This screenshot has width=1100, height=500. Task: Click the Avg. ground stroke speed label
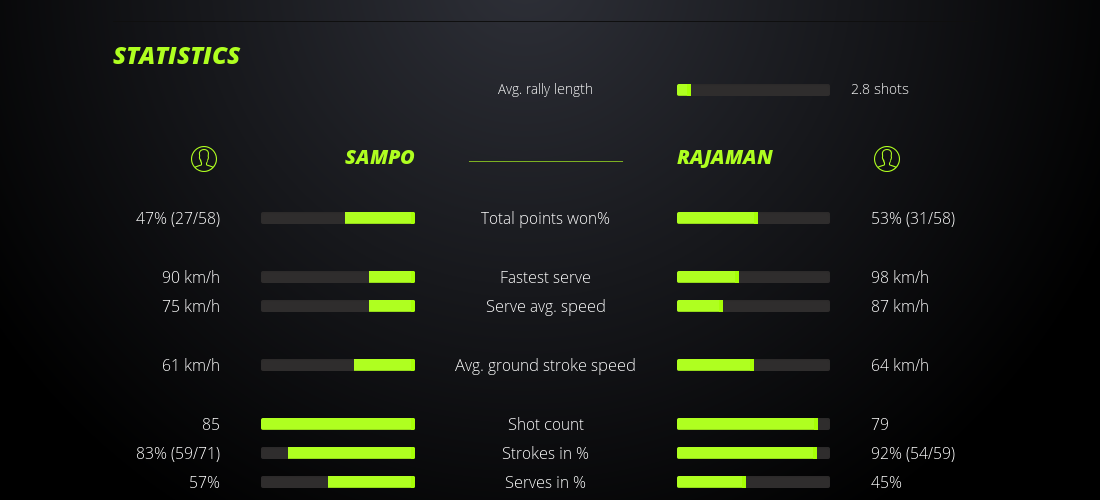545,365
